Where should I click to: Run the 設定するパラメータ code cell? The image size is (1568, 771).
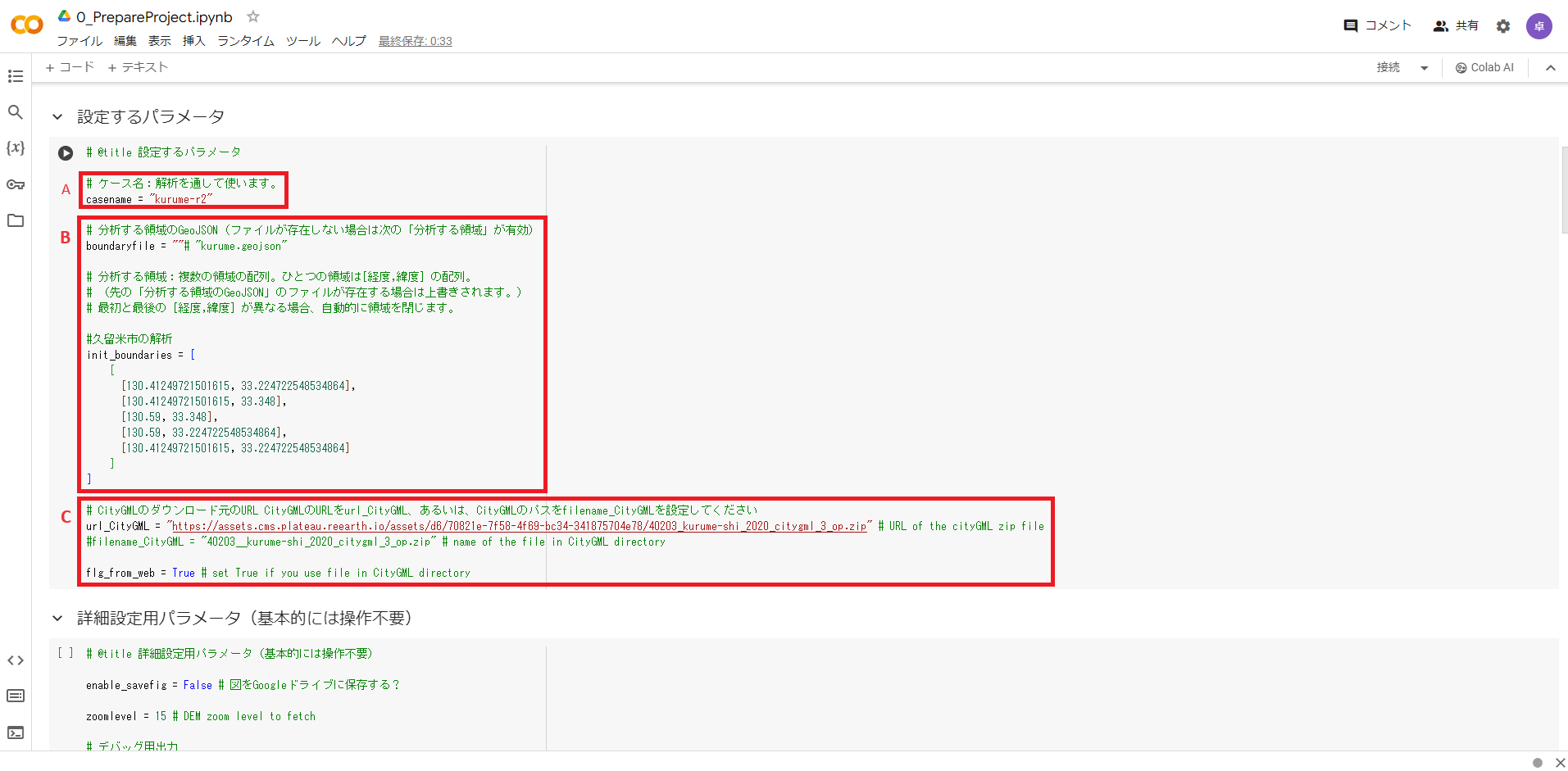(x=66, y=153)
